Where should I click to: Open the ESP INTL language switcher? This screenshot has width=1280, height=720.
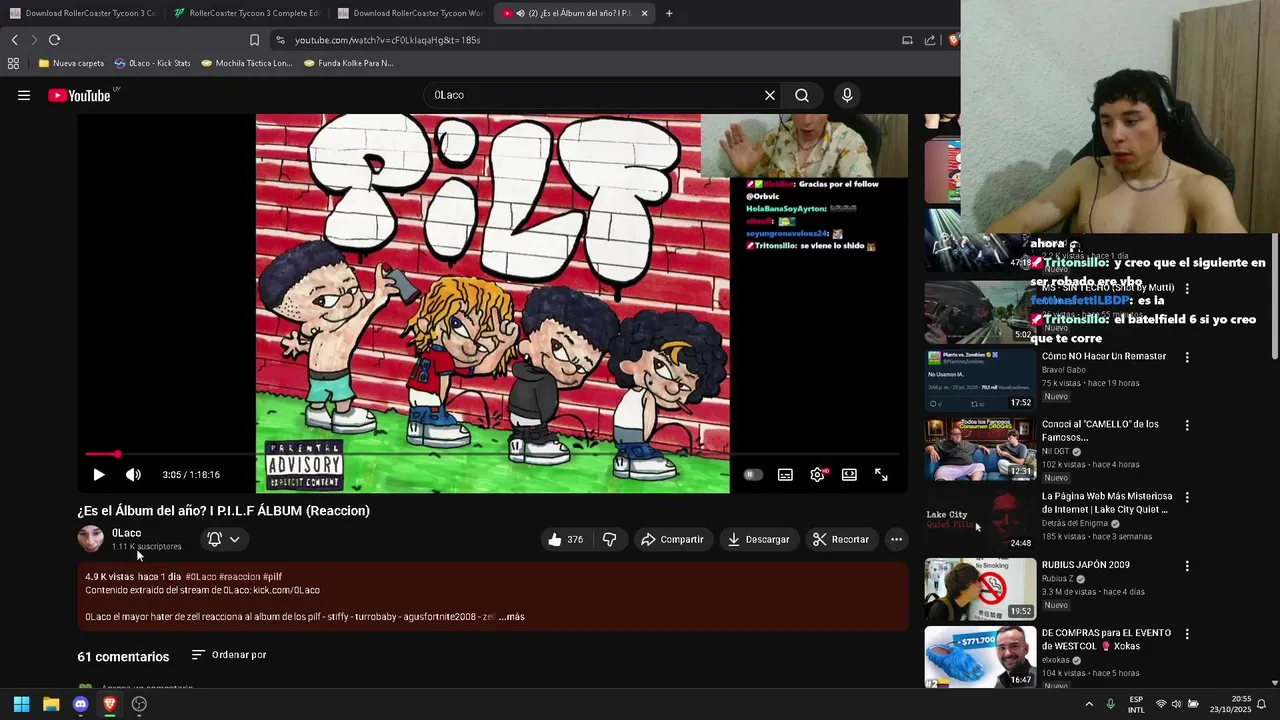[1136, 704]
